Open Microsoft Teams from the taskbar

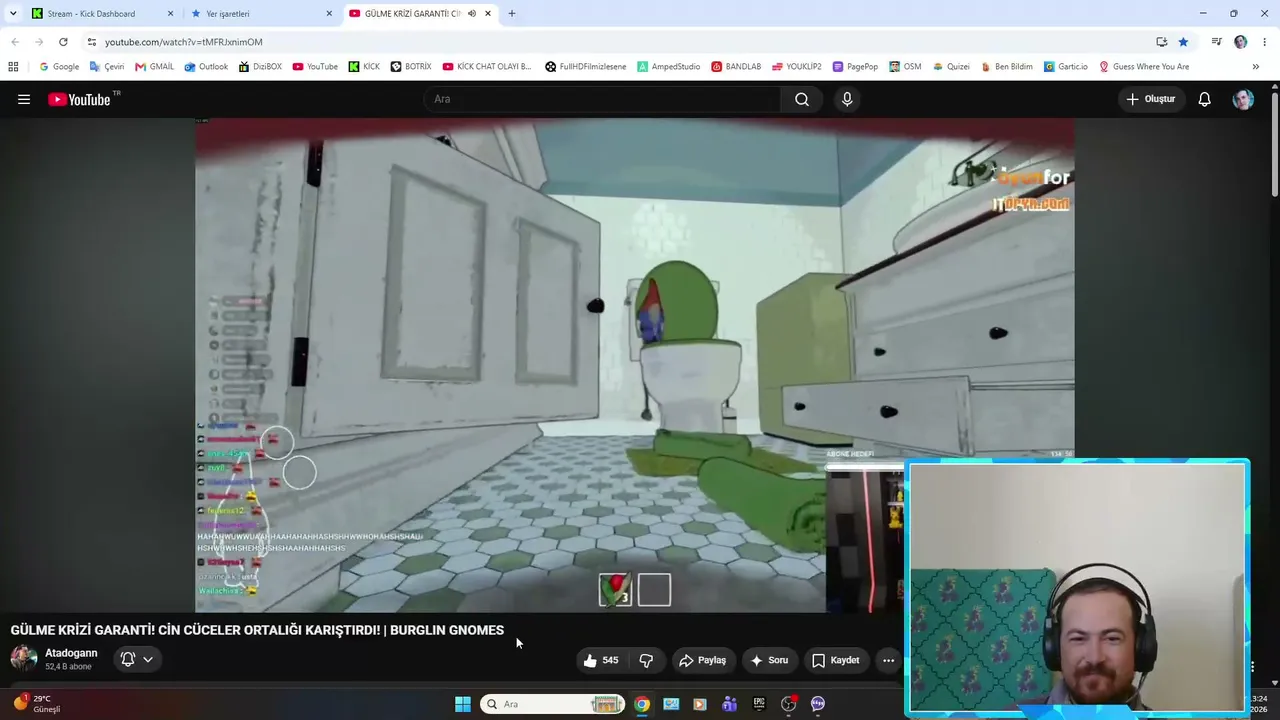[x=730, y=704]
